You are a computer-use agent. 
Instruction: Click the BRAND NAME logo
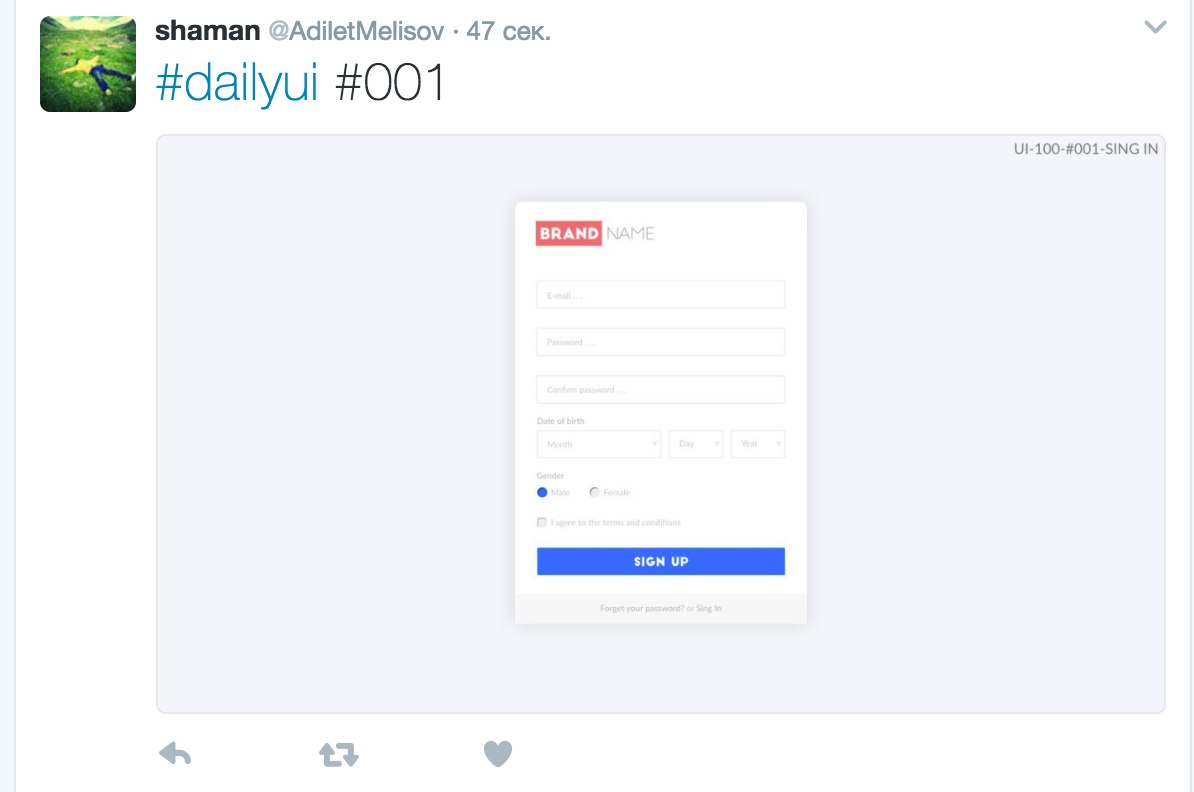click(595, 233)
